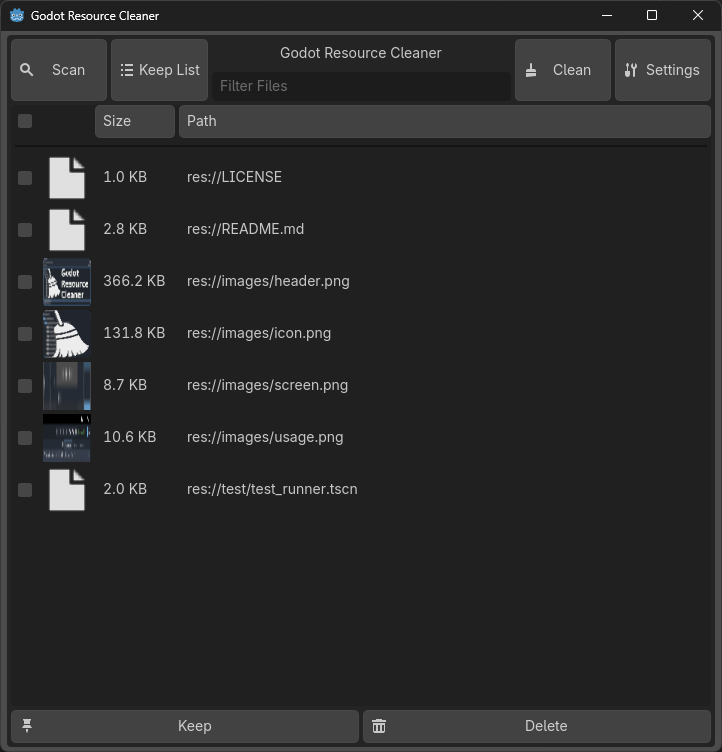Screen dimensions: 722x752
Task: Toggle the select-all checkbox in header
Action: [25, 121]
